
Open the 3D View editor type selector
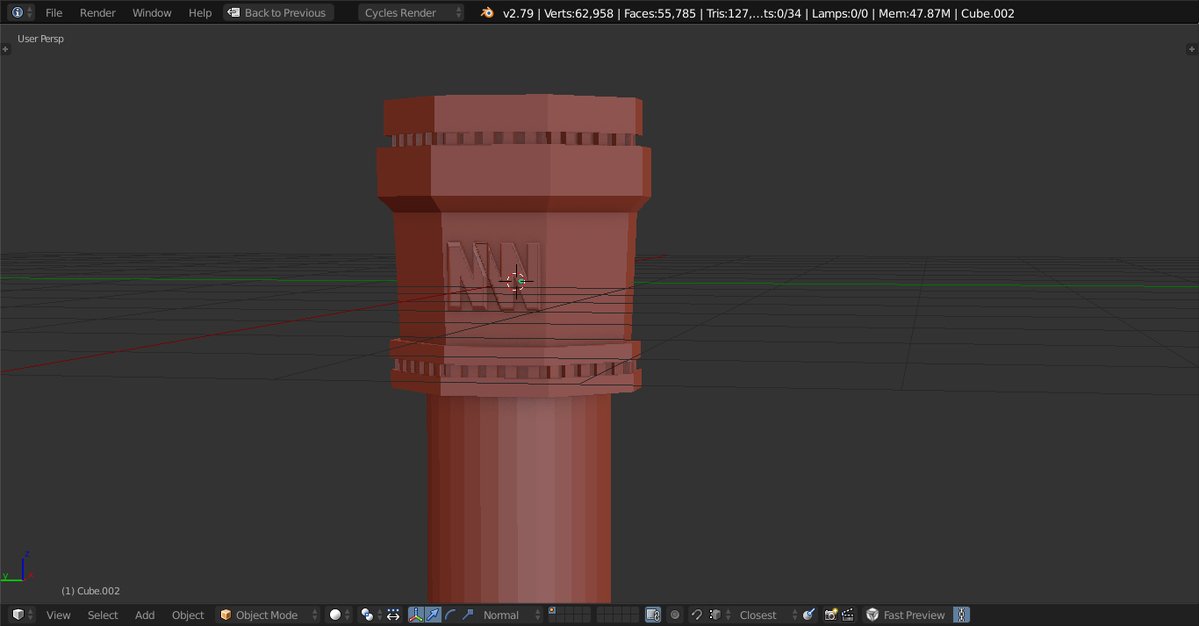(x=21, y=615)
